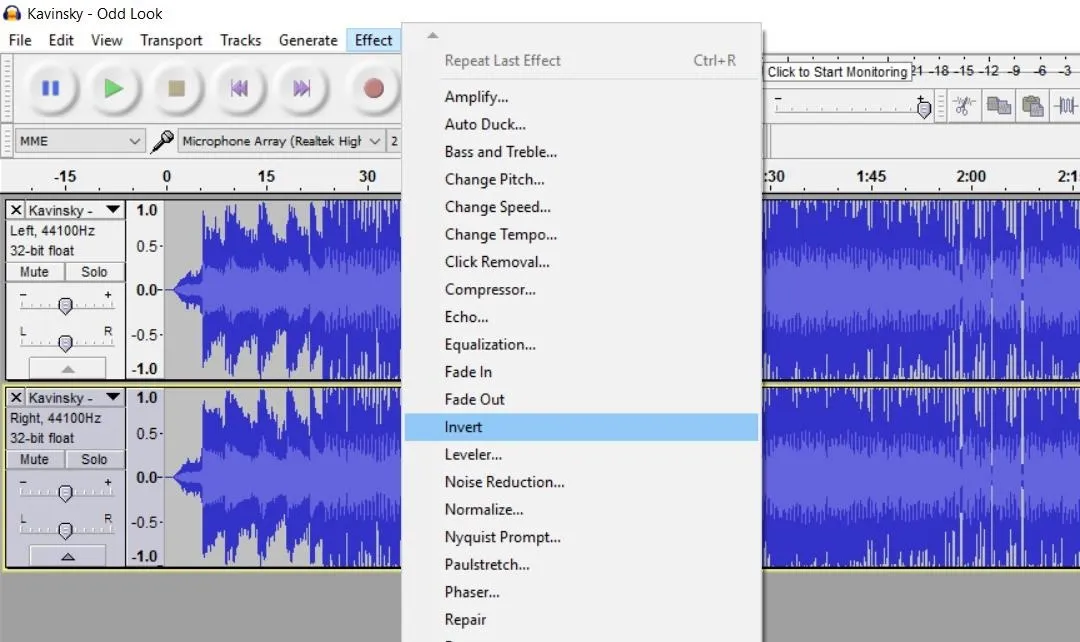Start playback with the green Play button
1080x642 pixels.
pos(114,88)
